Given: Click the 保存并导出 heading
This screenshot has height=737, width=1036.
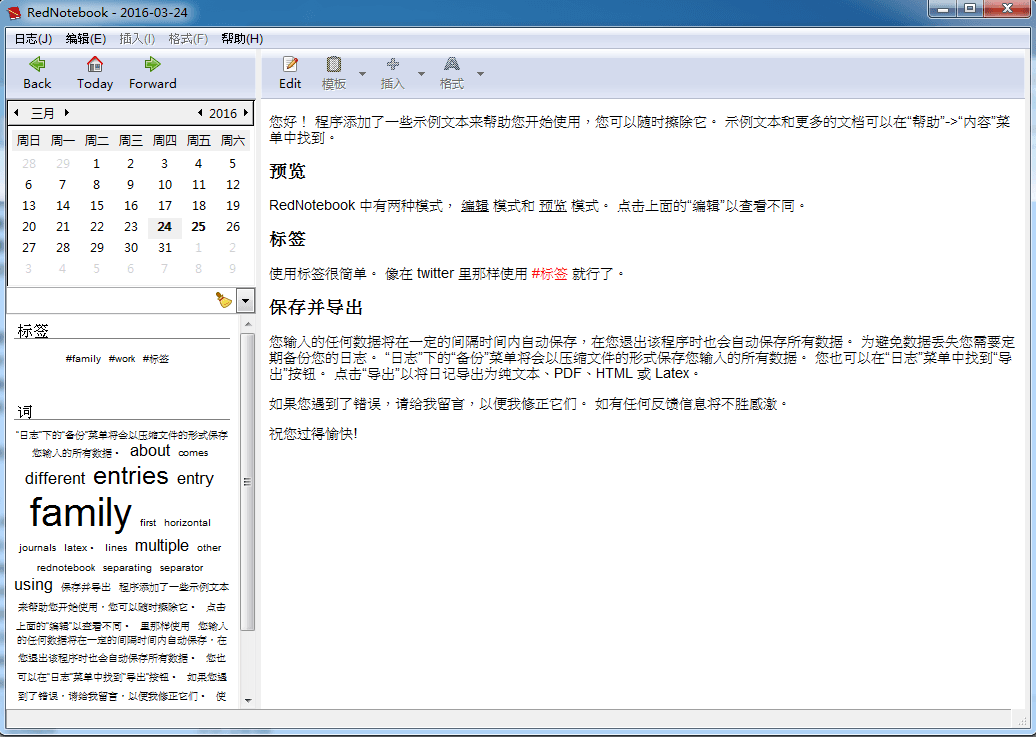Looking at the screenshot, I should [316, 308].
